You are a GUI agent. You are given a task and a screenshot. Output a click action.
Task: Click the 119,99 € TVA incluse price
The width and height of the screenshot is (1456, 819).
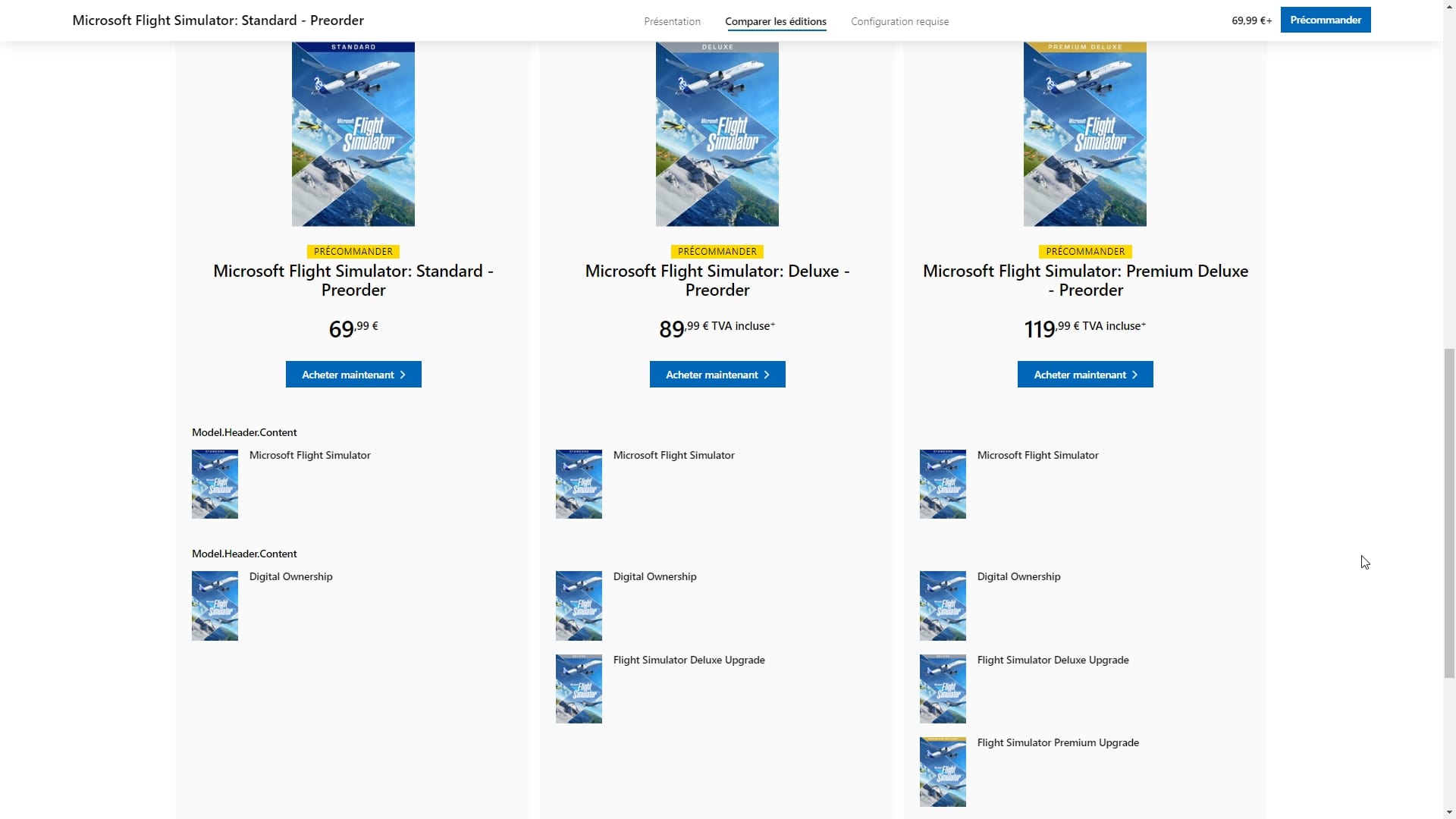point(1085,328)
